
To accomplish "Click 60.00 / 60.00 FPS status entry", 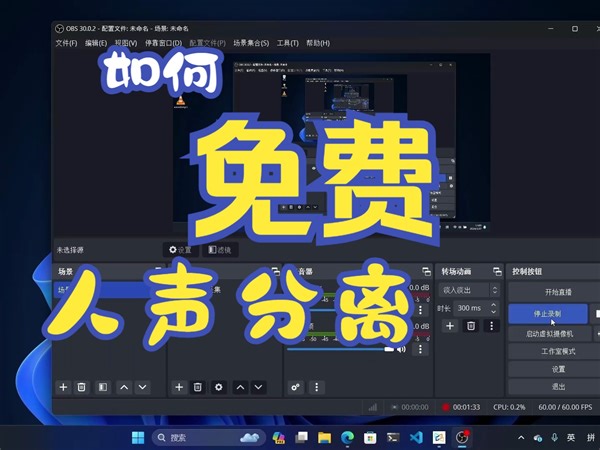I will pos(565,407).
